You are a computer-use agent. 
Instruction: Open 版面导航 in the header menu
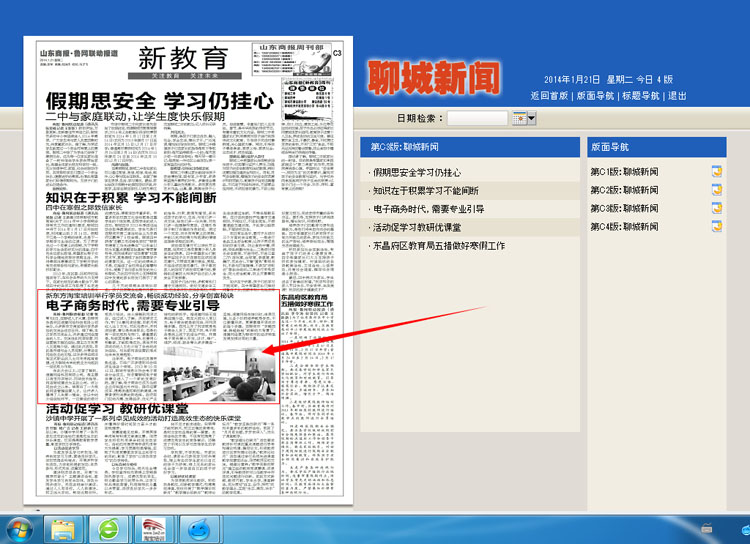pyautogui.click(x=595, y=96)
